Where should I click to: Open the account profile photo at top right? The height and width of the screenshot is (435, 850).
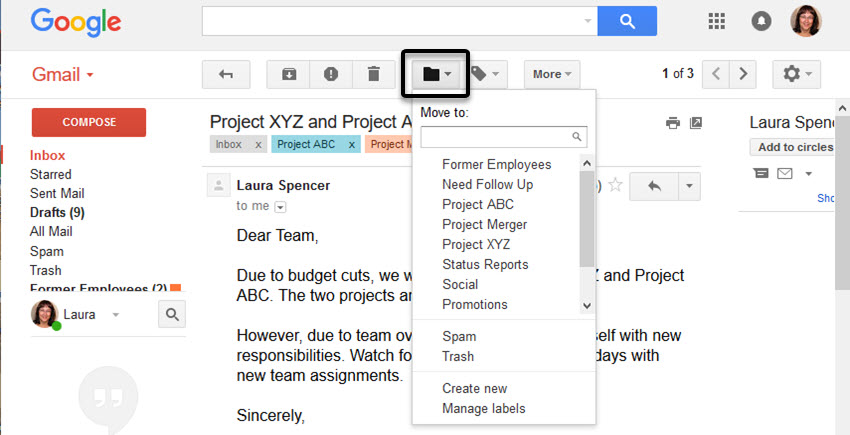806,21
